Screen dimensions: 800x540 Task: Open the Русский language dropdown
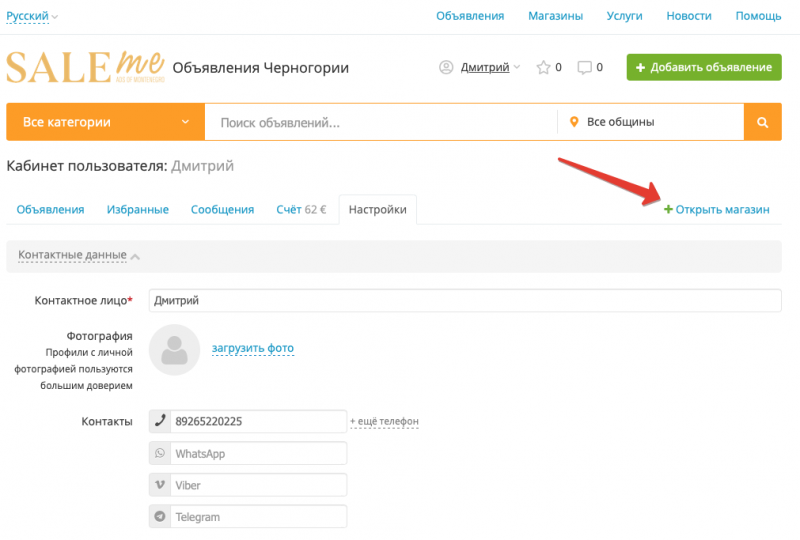(x=33, y=16)
